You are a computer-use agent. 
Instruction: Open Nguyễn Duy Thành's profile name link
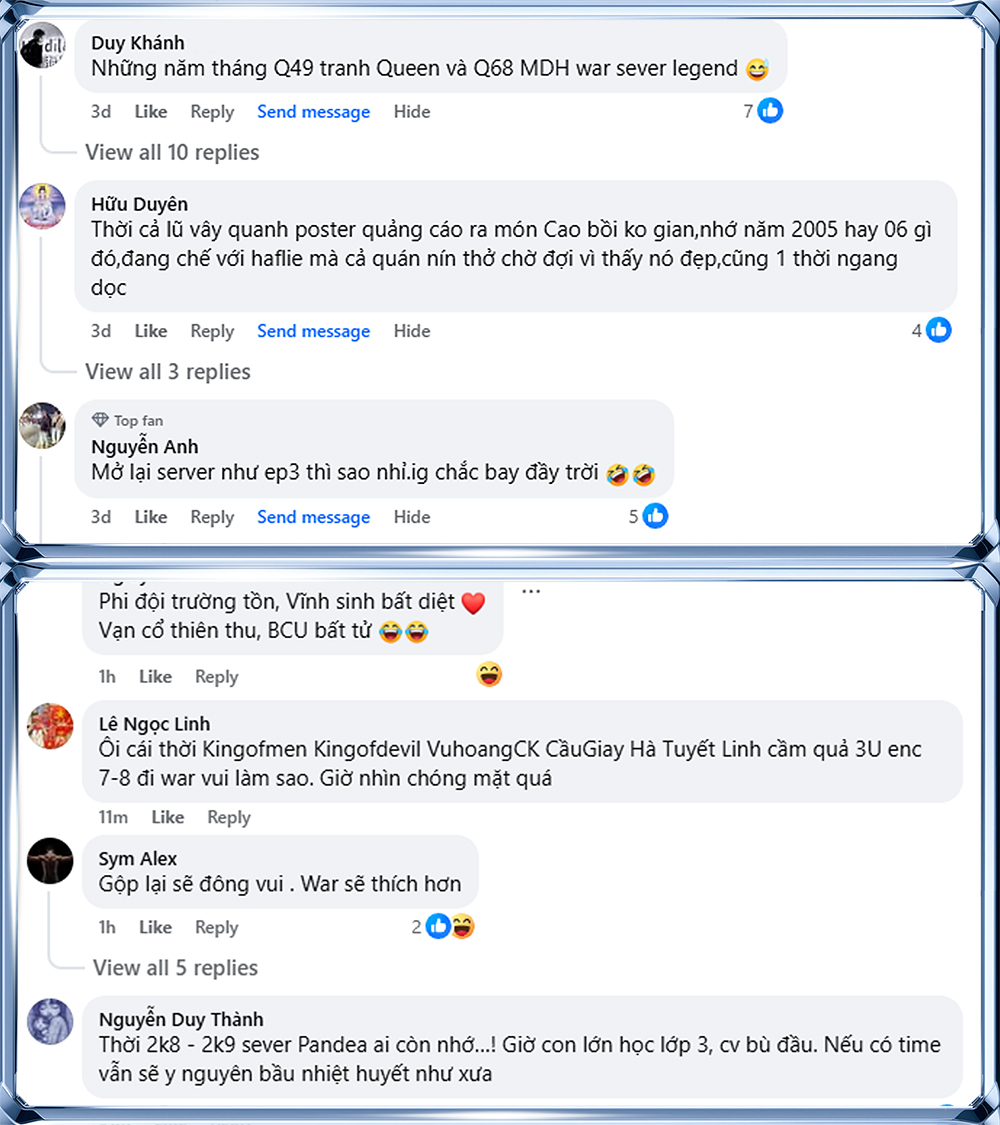[181, 1019]
